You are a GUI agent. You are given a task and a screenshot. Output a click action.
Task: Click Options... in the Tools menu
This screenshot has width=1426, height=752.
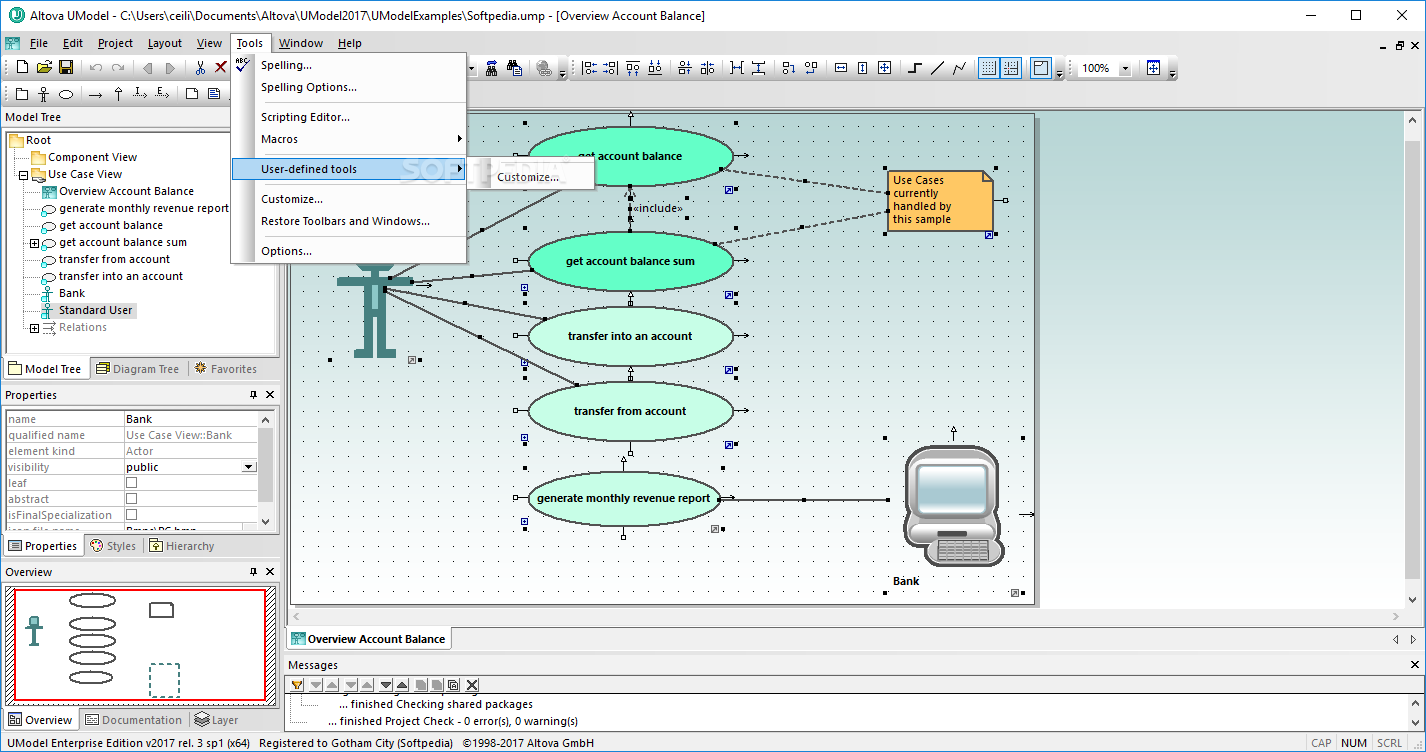point(348,251)
